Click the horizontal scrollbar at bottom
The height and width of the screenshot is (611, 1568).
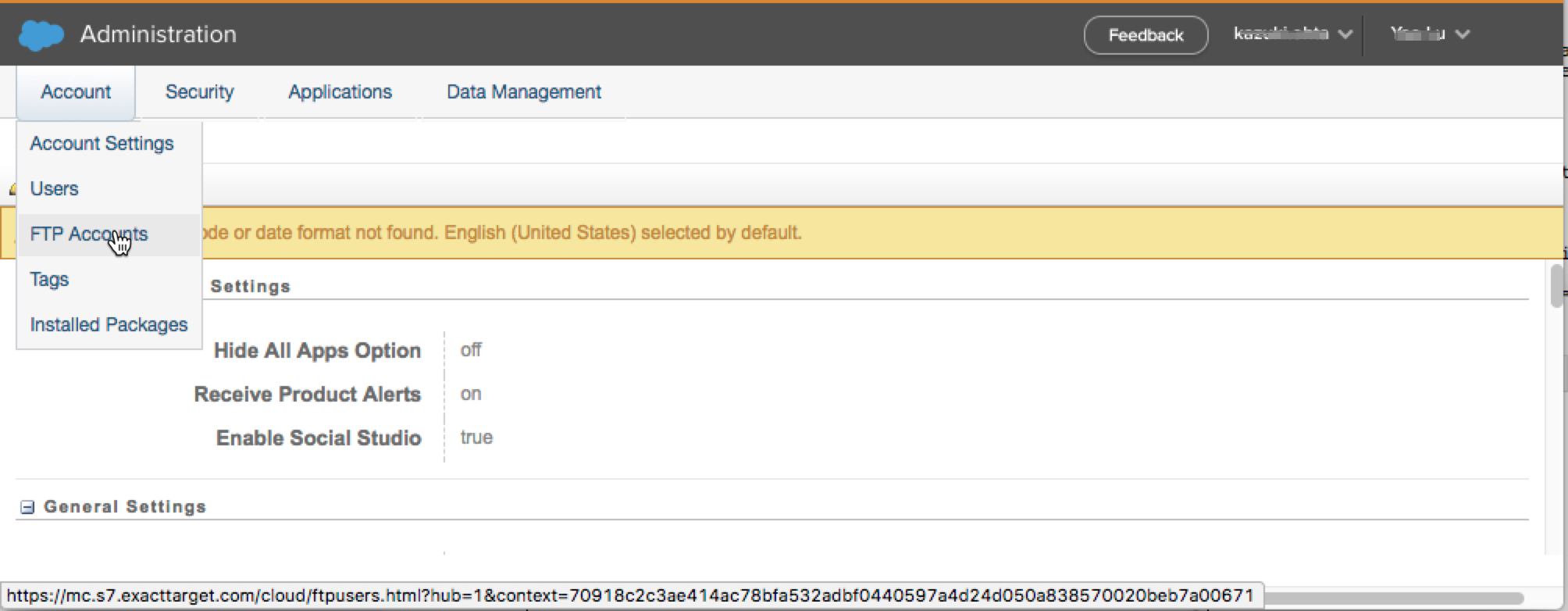tap(1390, 598)
